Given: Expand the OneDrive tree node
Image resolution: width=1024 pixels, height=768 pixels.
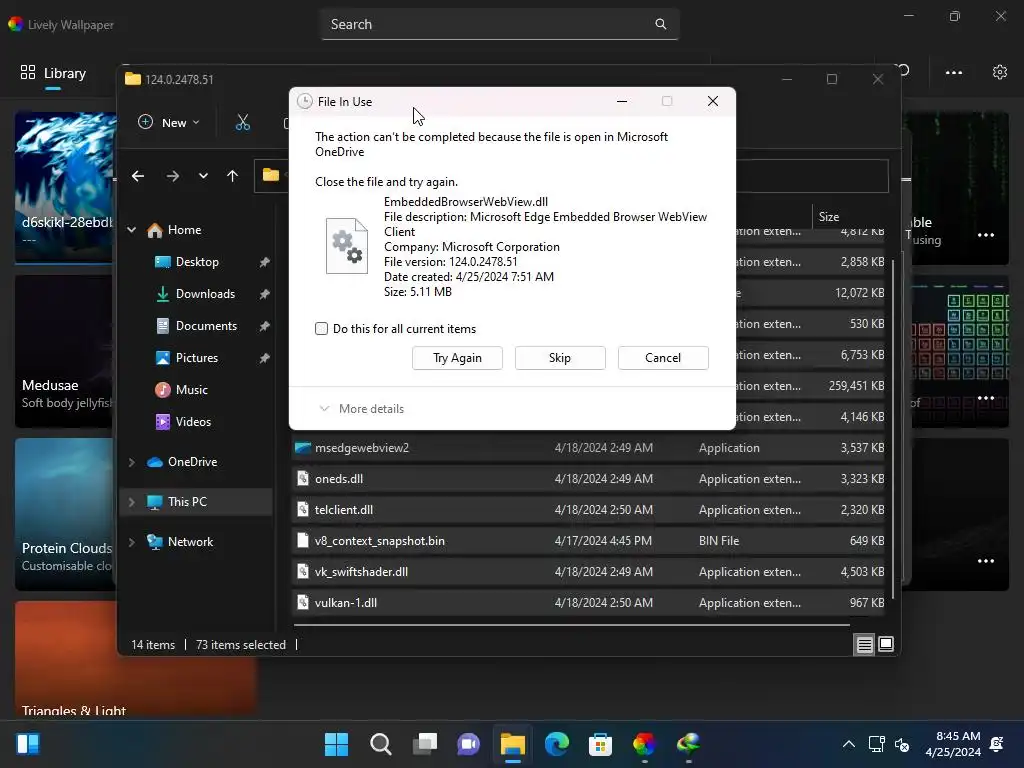Looking at the screenshot, I should click(x=132, y=462).
